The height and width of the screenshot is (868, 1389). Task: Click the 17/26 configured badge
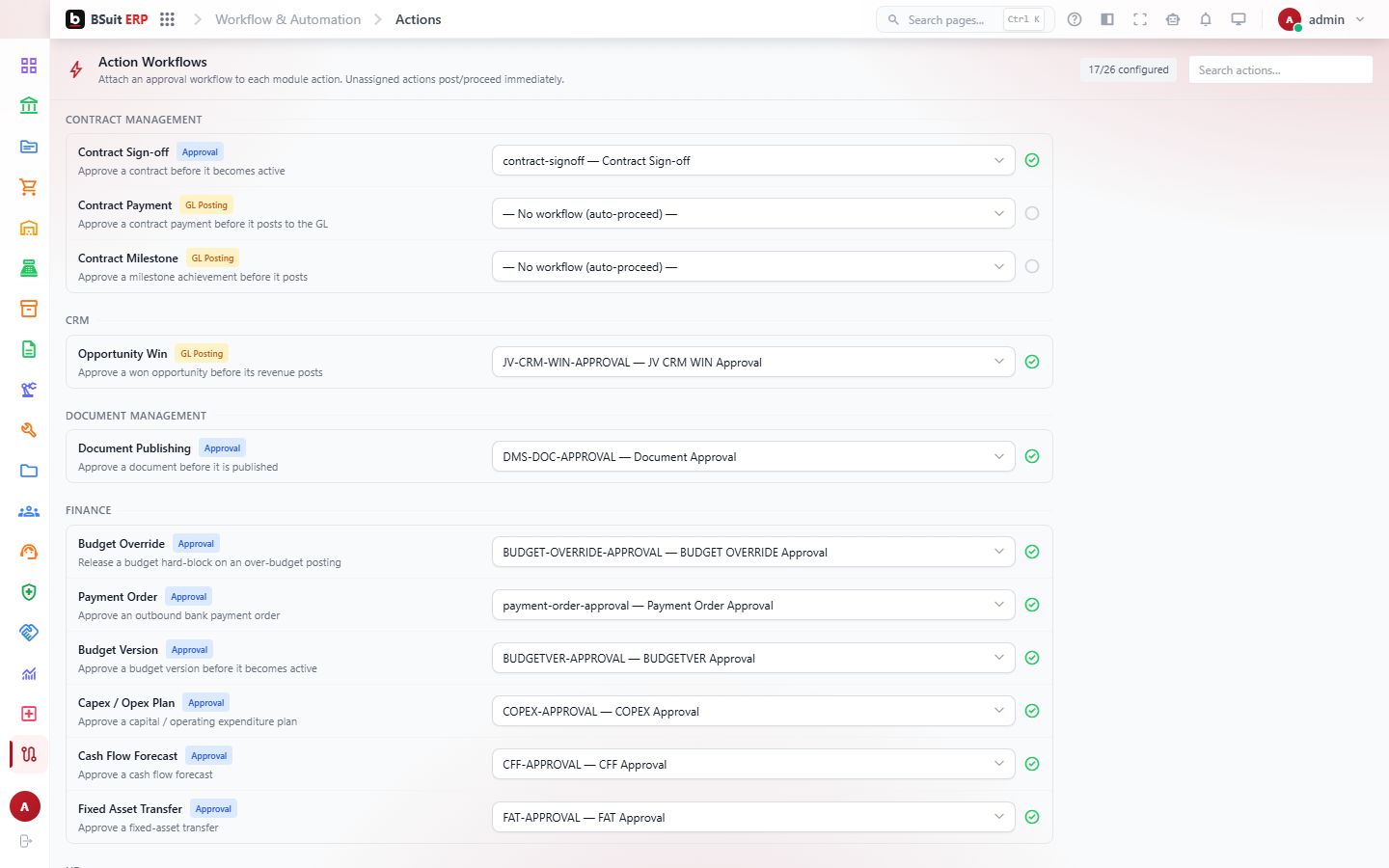click(x=1129, y=69)
